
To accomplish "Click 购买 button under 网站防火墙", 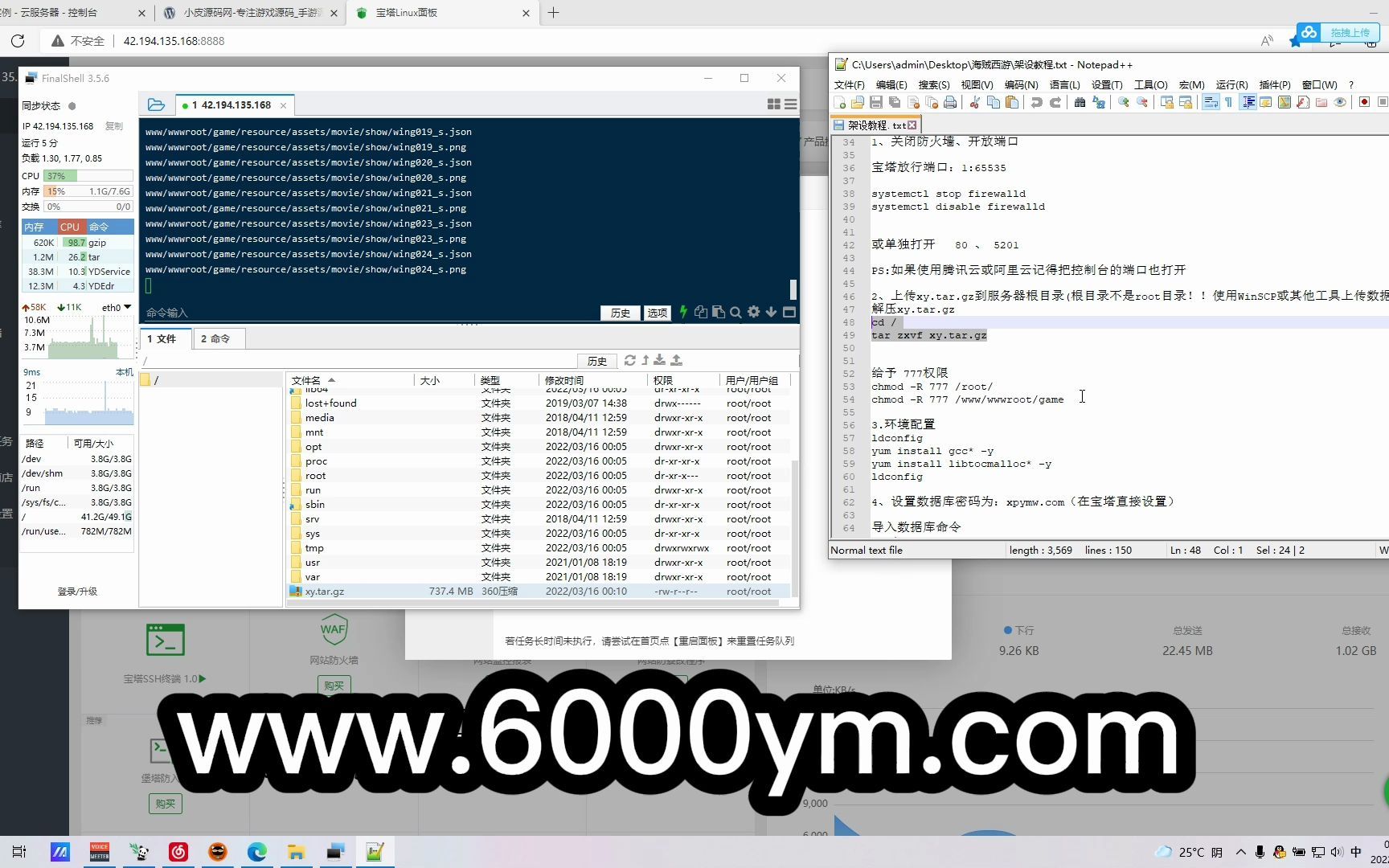I will click(334, 686).
